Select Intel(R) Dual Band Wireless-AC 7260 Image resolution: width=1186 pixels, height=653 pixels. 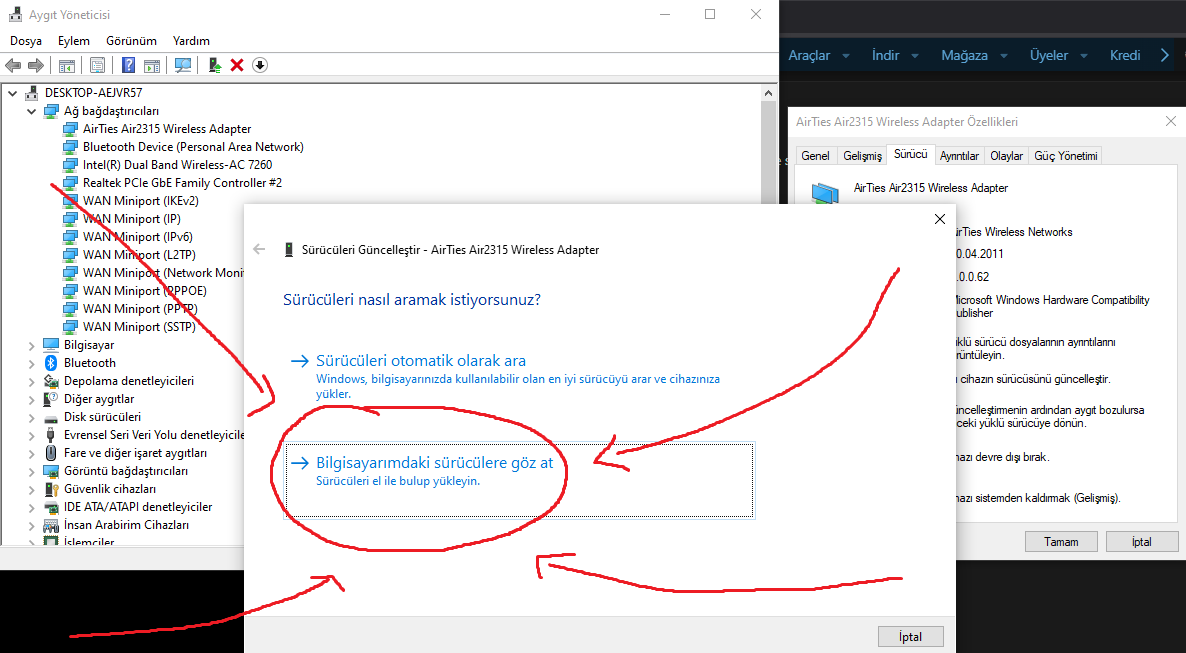point(177,165)
